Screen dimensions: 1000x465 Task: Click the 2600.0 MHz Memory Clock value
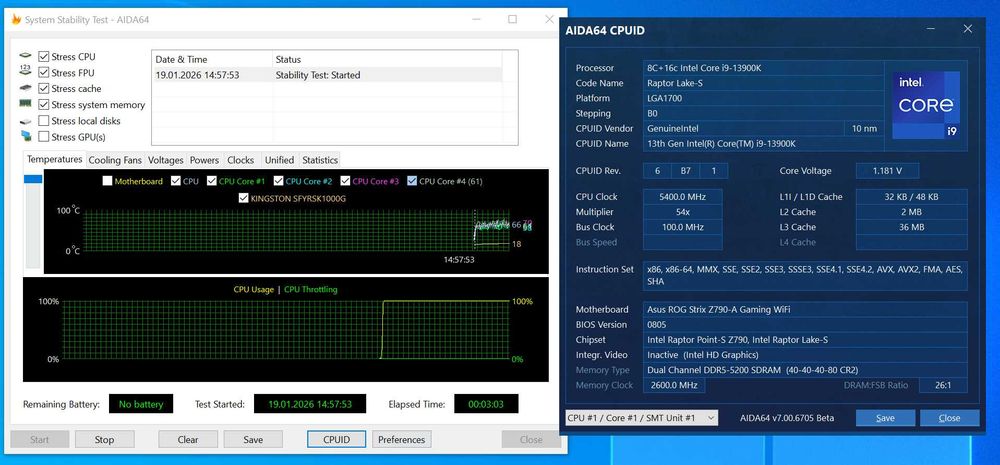(x=674, y=385)
